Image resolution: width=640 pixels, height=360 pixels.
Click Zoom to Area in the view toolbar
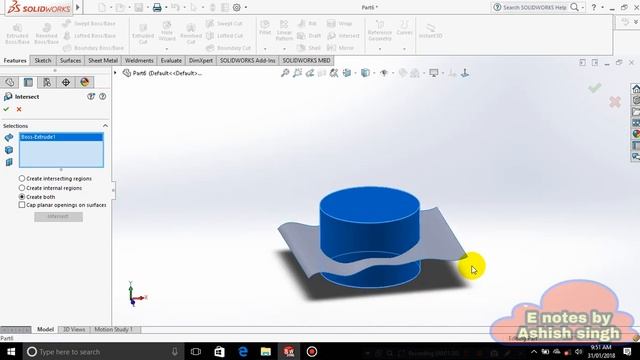297,73
